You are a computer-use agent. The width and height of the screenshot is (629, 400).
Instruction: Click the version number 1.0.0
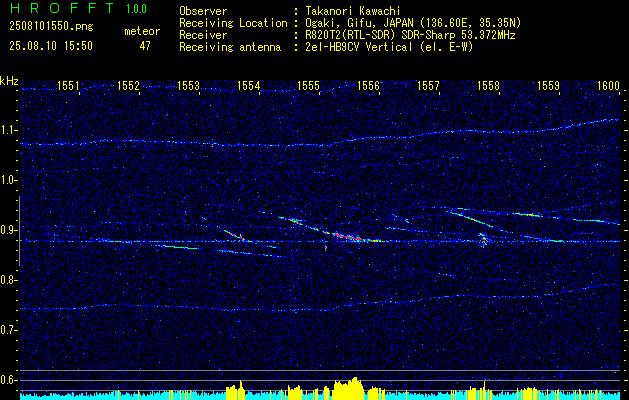136,9
